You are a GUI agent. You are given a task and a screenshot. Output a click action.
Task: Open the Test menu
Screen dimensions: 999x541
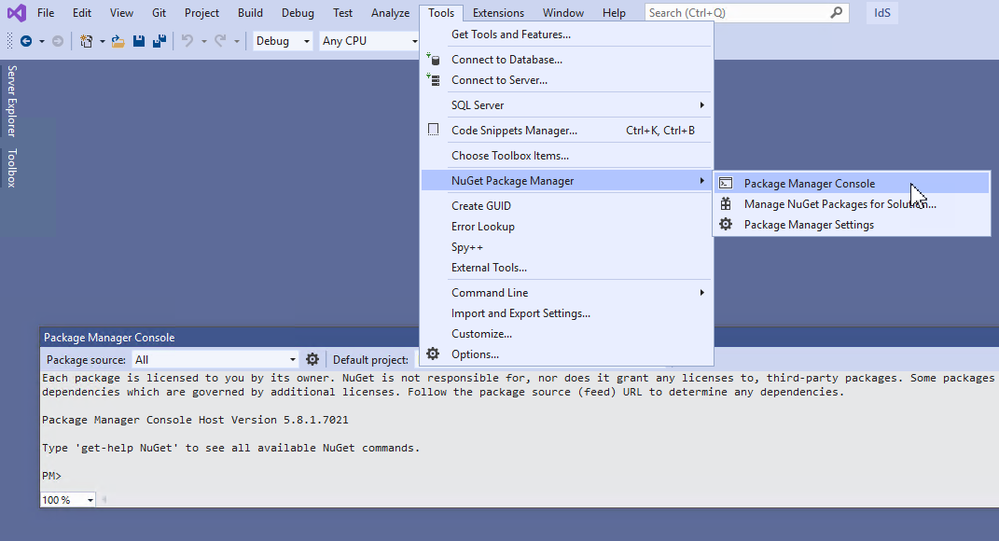coord(342,13)
